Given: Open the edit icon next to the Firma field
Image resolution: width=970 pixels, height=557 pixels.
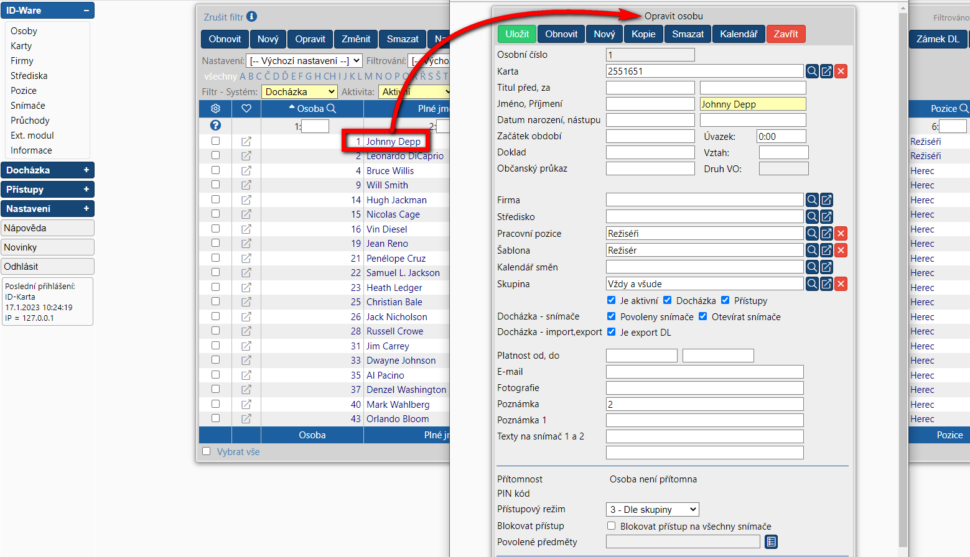Looking at the screenshot, I should [x=827, y=200].
